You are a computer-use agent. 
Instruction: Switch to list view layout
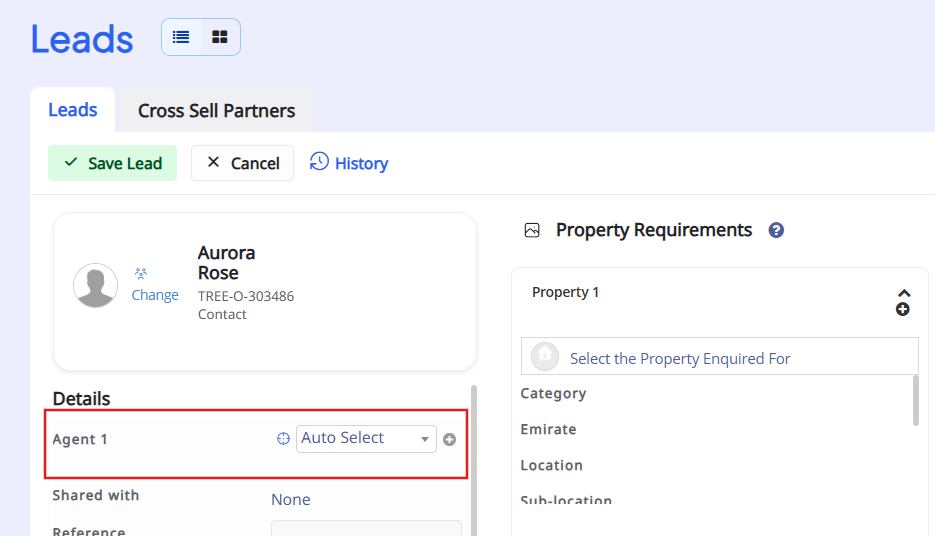click(181, 37)
